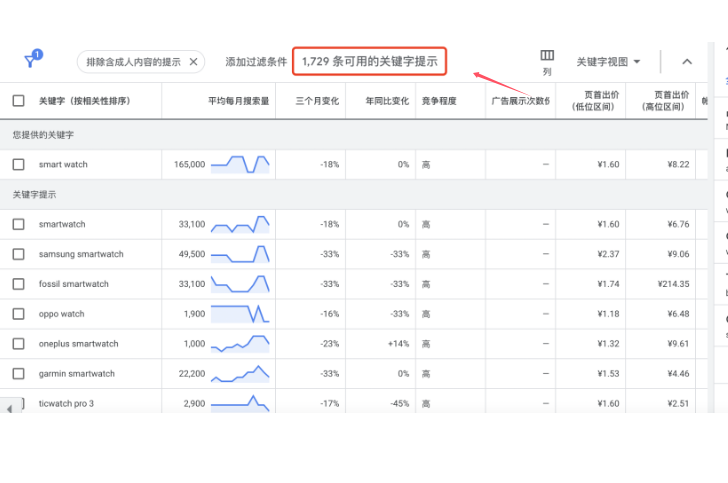The image size is (728, 483).
Task: Toggle the select-all keywords header checkbox
Action: [18, 101]
